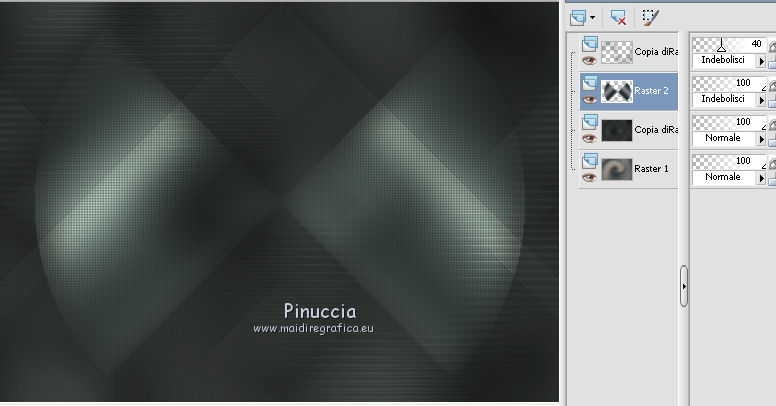Click the swirl thumbnail of Raster 1
The height and width of the screenshot is (406, 776).
pos(617,169)
